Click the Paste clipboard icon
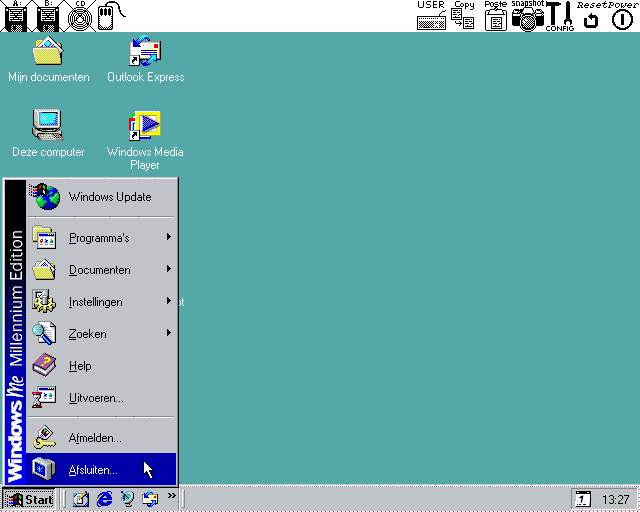Image resolution: width=640 pixels, height=512 pixels. pyautogui.click(x=496, y=16)
